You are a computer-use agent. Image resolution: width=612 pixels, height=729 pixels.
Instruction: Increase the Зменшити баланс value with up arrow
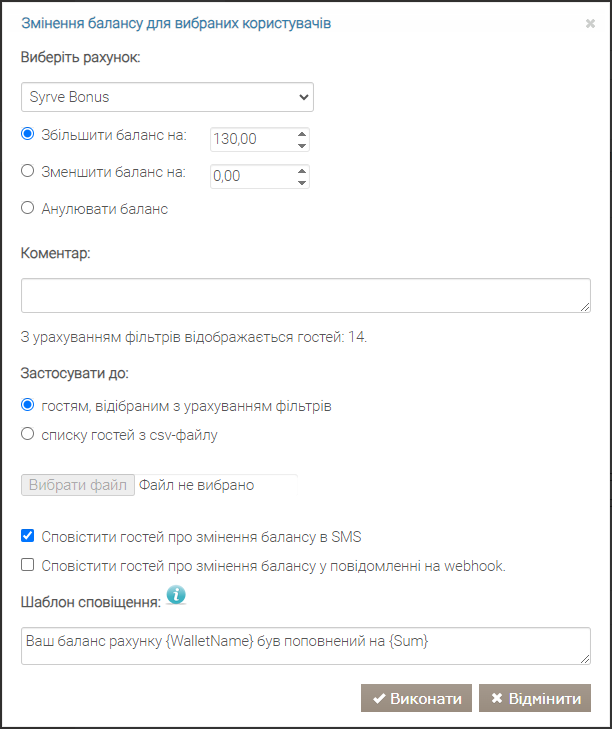pyautogui.click(x=302, y=171)
